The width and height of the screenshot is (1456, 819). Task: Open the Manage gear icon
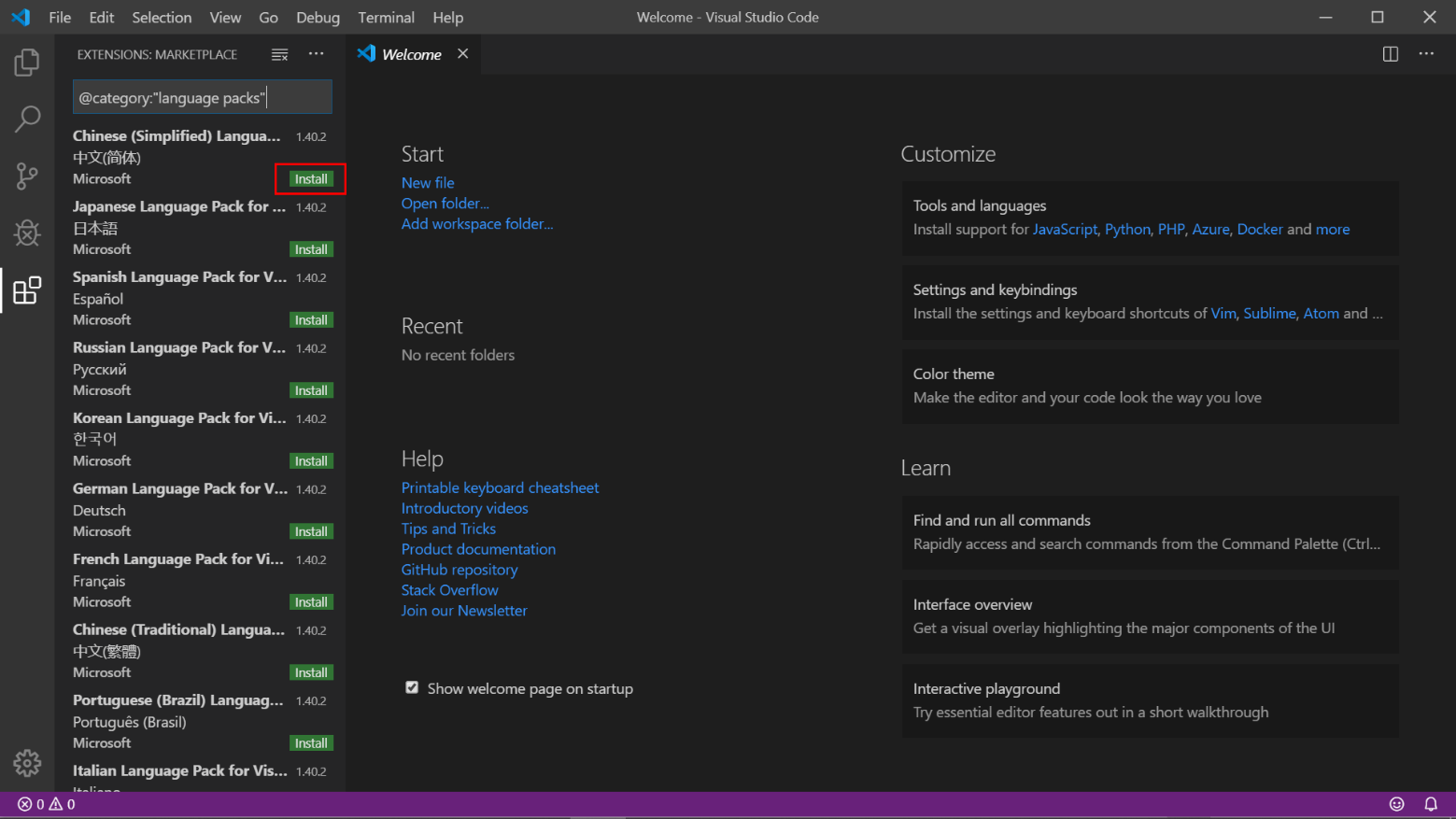(27, 763)
